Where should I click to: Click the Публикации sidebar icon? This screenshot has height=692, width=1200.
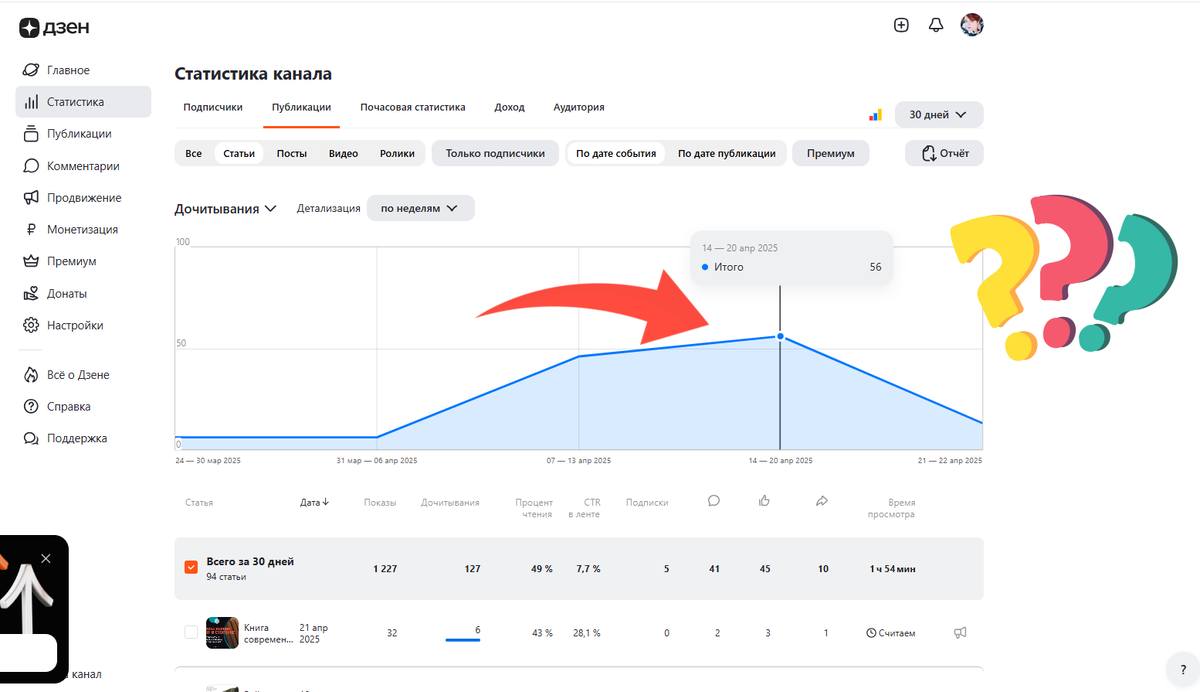(x=31, y=134)
